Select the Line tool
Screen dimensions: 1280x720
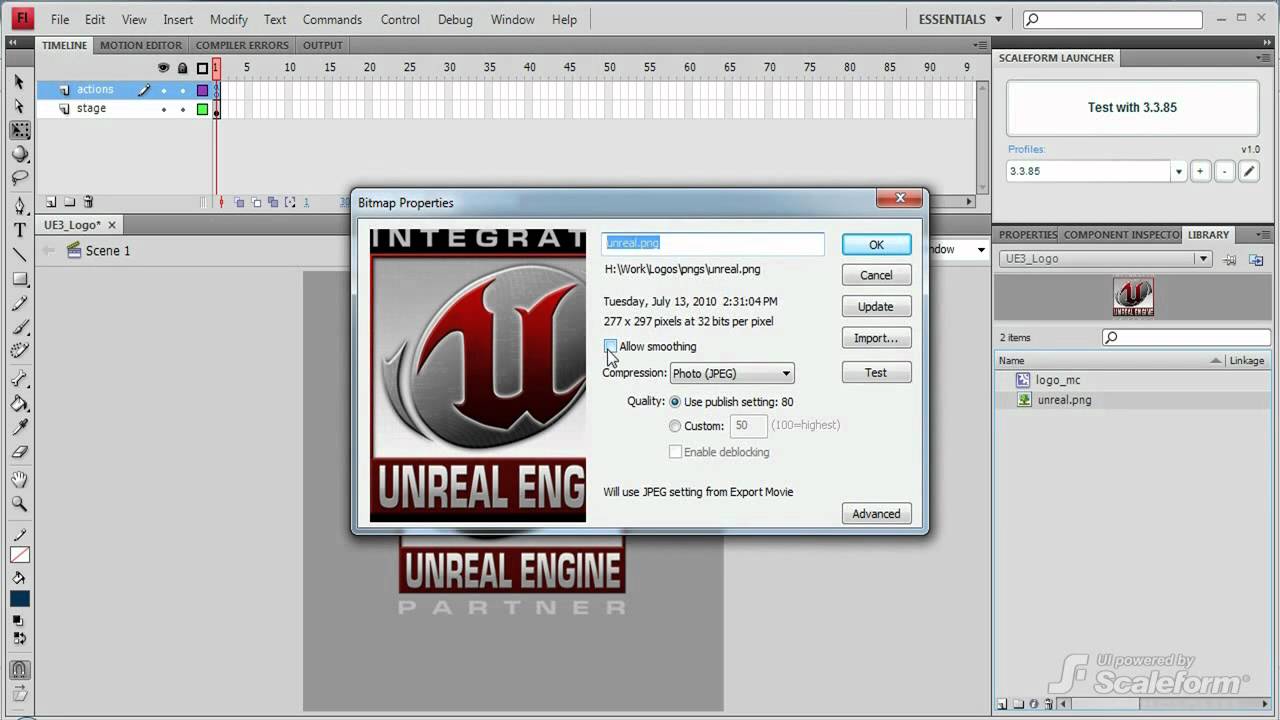19,254
